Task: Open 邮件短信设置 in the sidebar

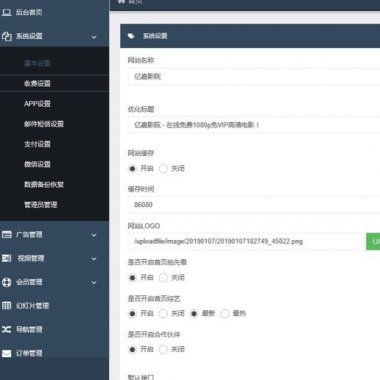Action: tap(44, 124)
